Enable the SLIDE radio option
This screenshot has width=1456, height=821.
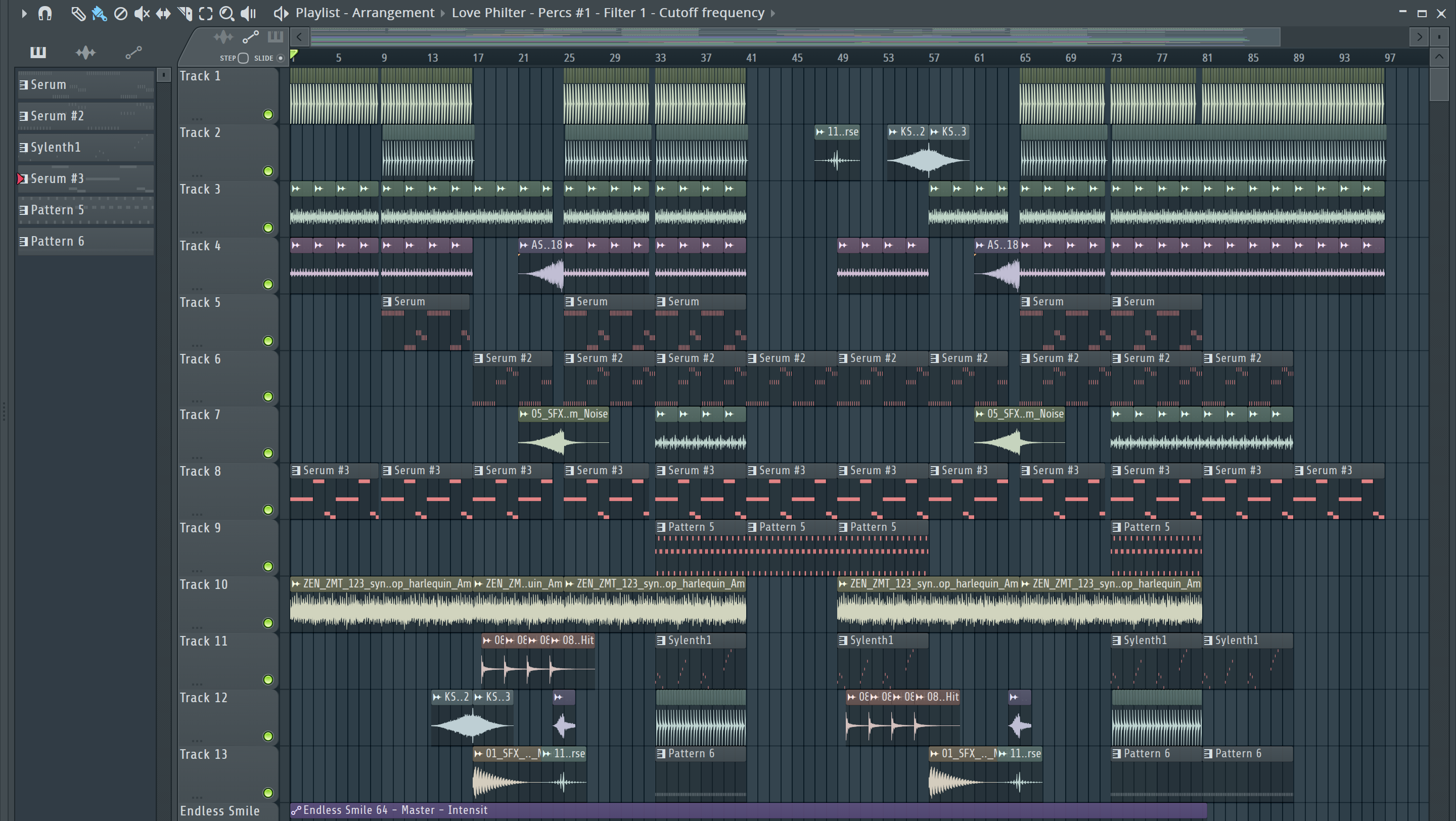[x=281, y=58]
